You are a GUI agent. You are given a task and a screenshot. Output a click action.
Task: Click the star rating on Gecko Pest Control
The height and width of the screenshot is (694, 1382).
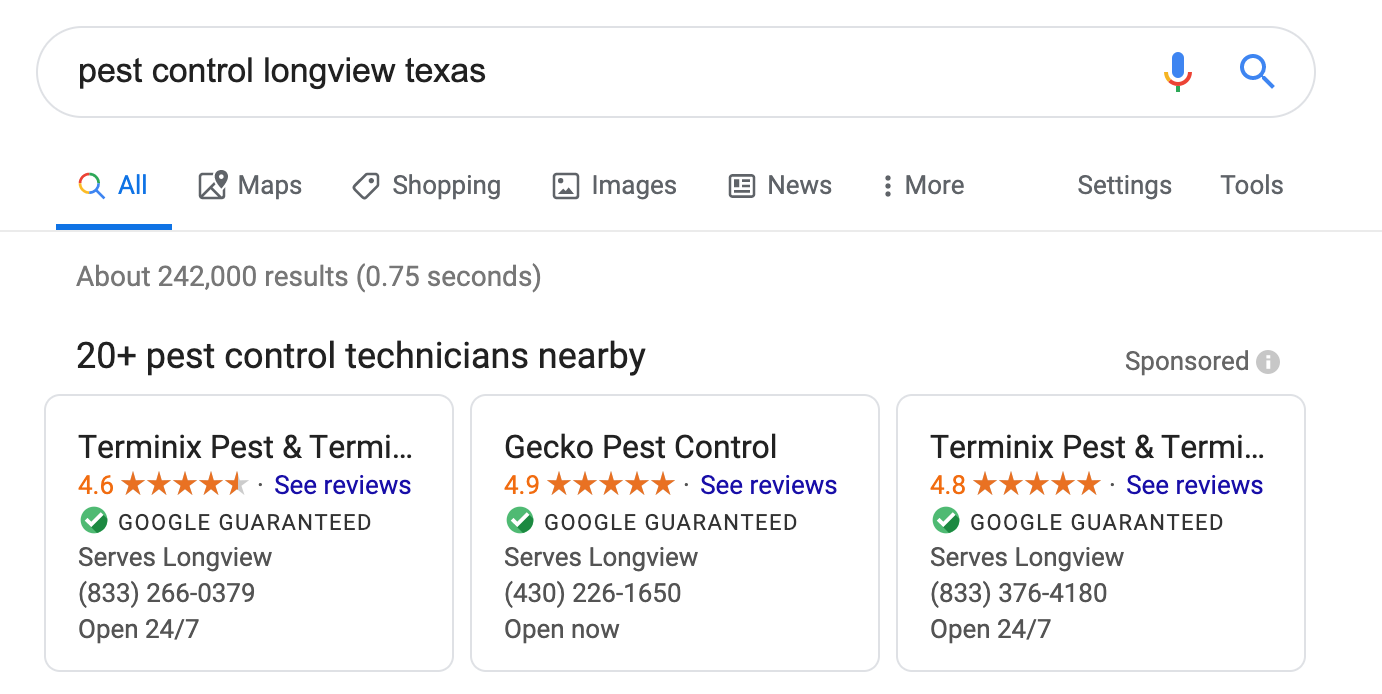pyautogui.click(x=610, y=486)
